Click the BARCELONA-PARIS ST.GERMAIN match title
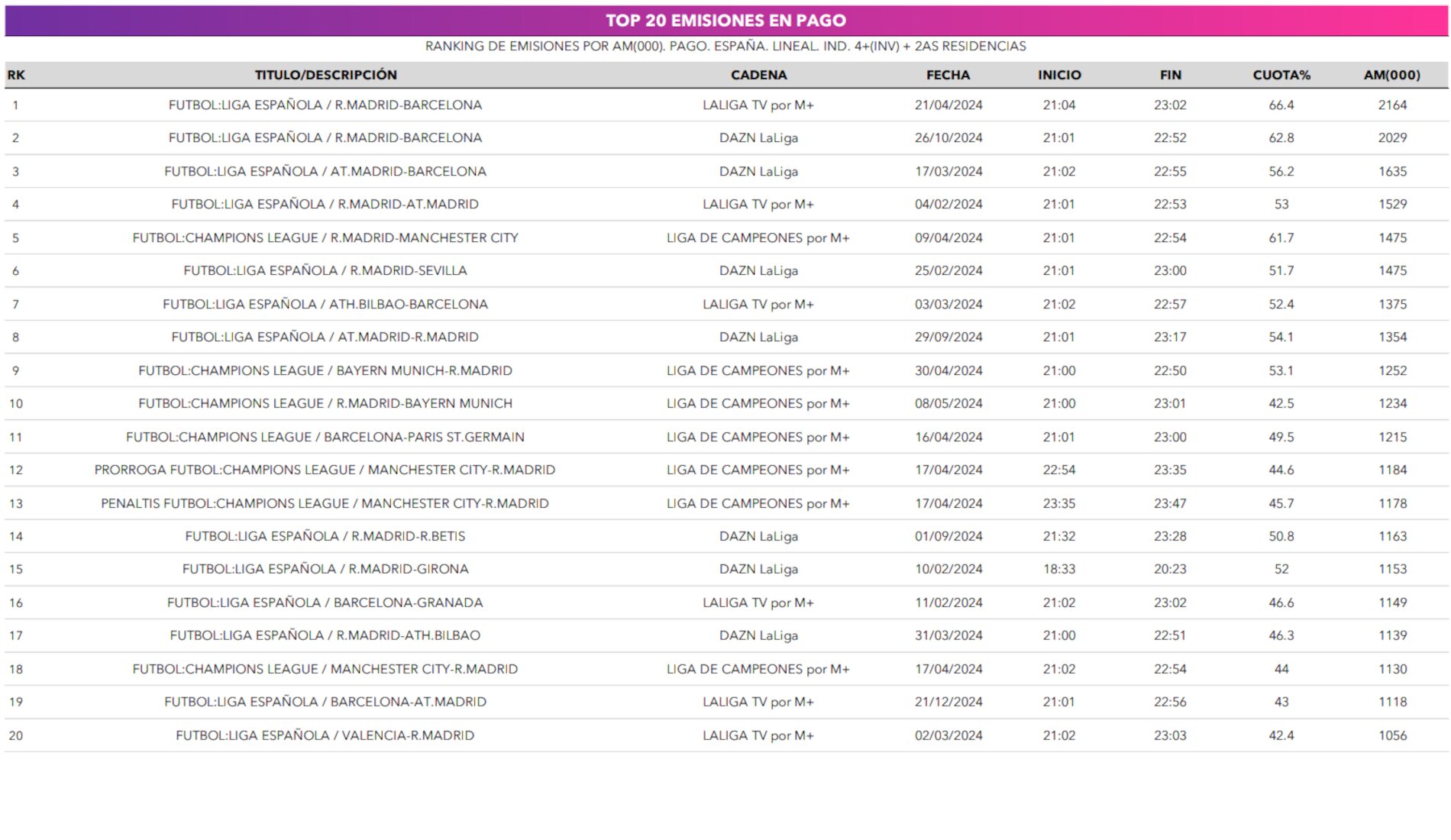This screenshot has height=840, width=1451. coord(325,438)
